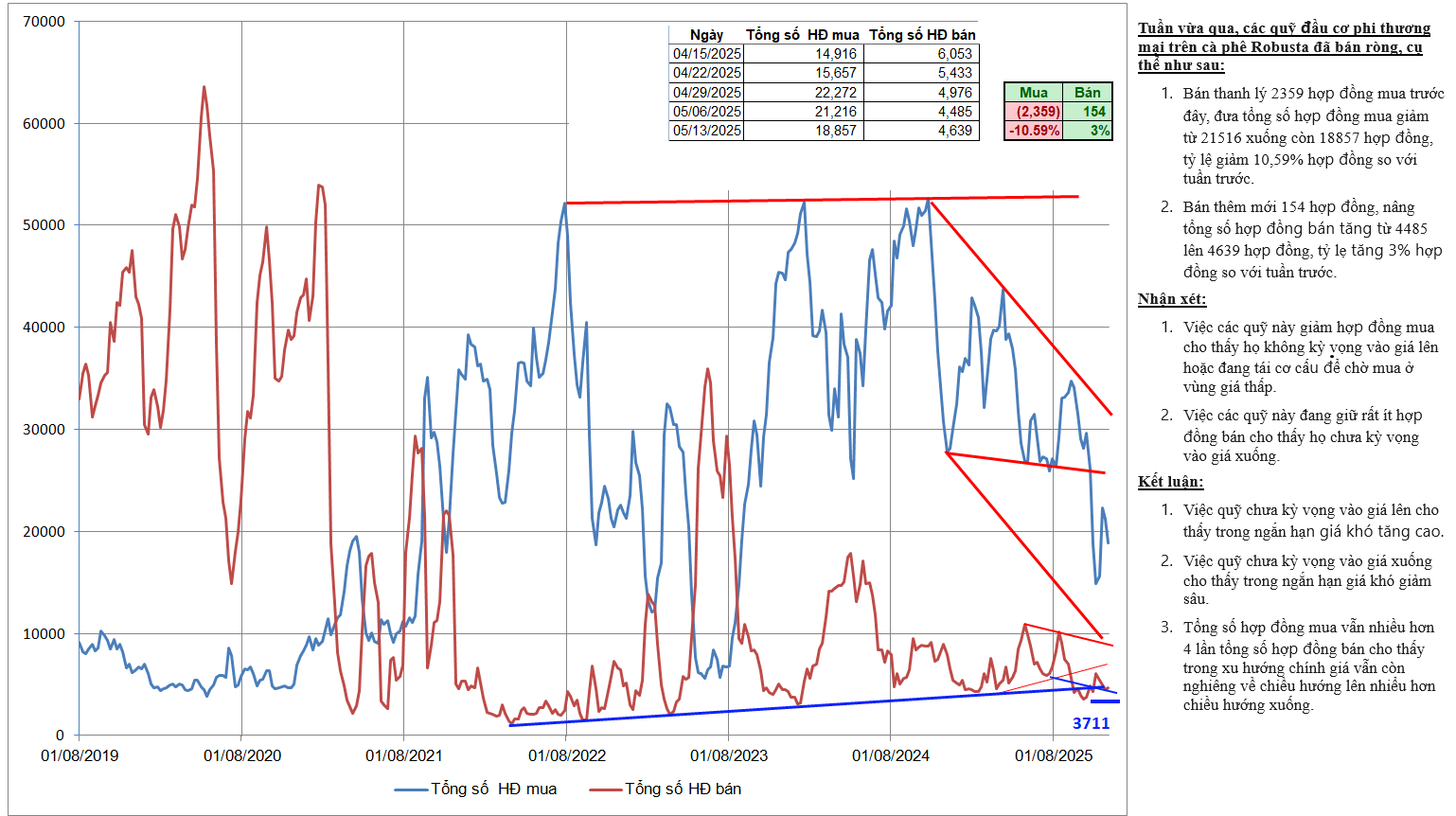Screen dimensions: 1456x816
Task: Click the green 'Mua' header cell
Action: pyautogui.click(x=1033, y=92)
